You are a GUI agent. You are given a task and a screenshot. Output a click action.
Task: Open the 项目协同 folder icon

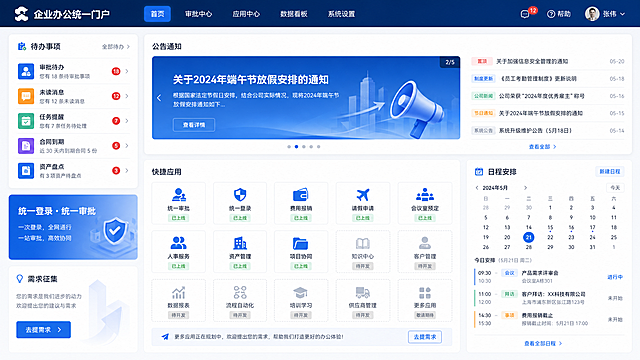[301, 243]
